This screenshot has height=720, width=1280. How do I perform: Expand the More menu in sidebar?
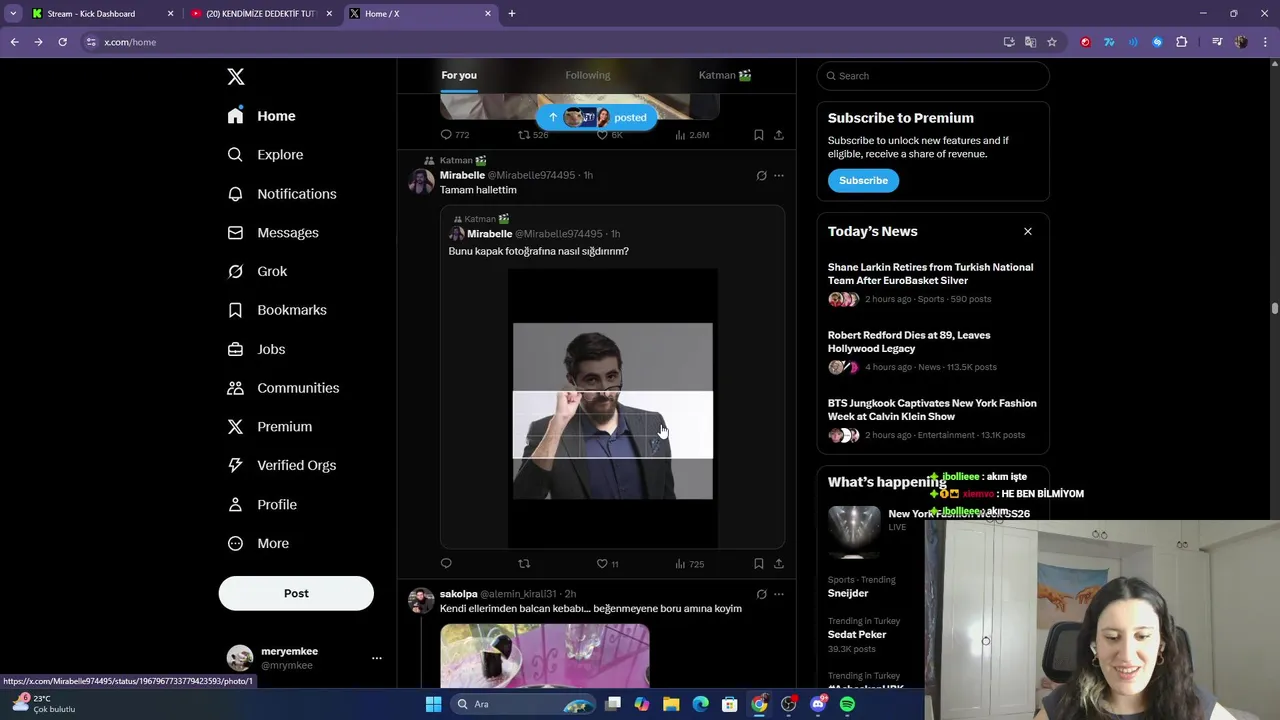(258, 544)
